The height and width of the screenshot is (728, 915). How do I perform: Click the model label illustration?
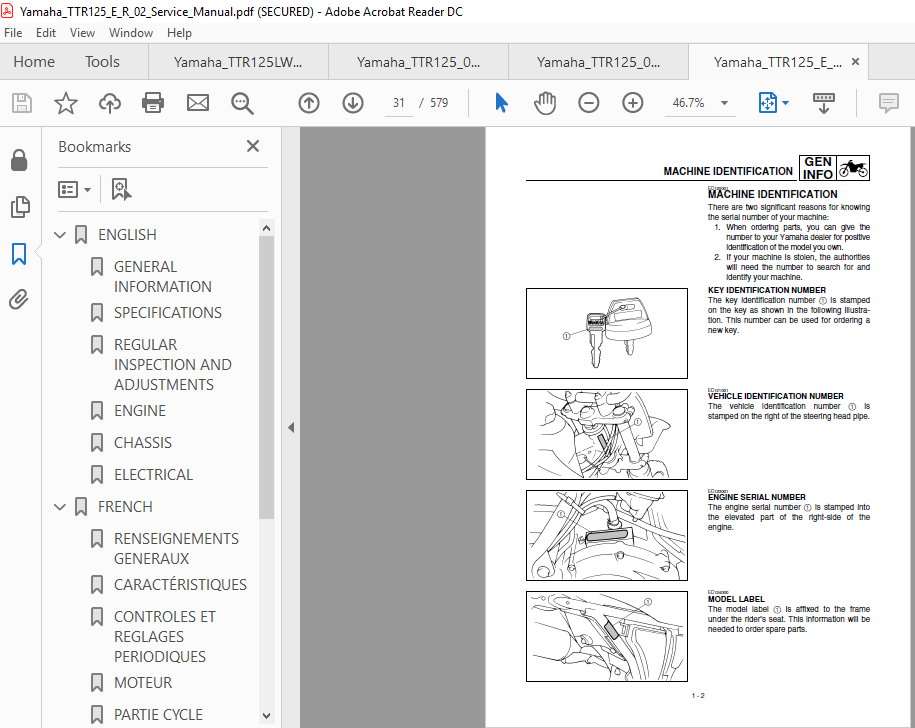click(607, 636)
